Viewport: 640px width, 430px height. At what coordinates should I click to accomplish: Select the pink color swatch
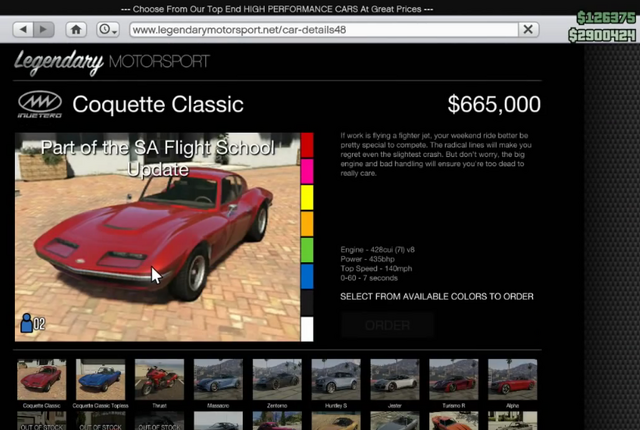tap(307, 171)
